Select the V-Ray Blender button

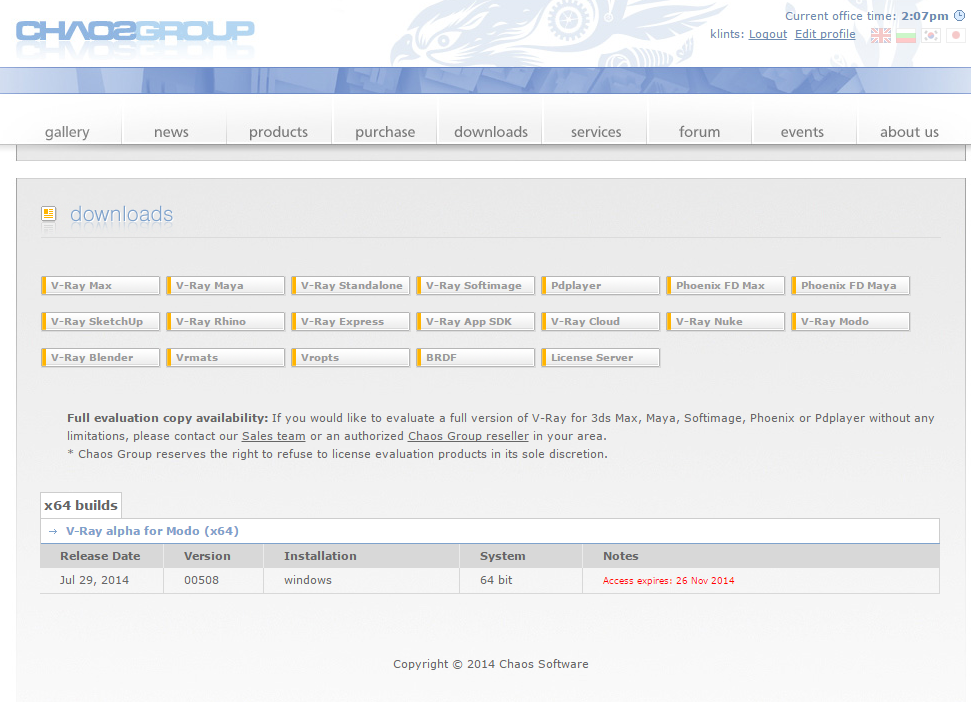(100, 357)
